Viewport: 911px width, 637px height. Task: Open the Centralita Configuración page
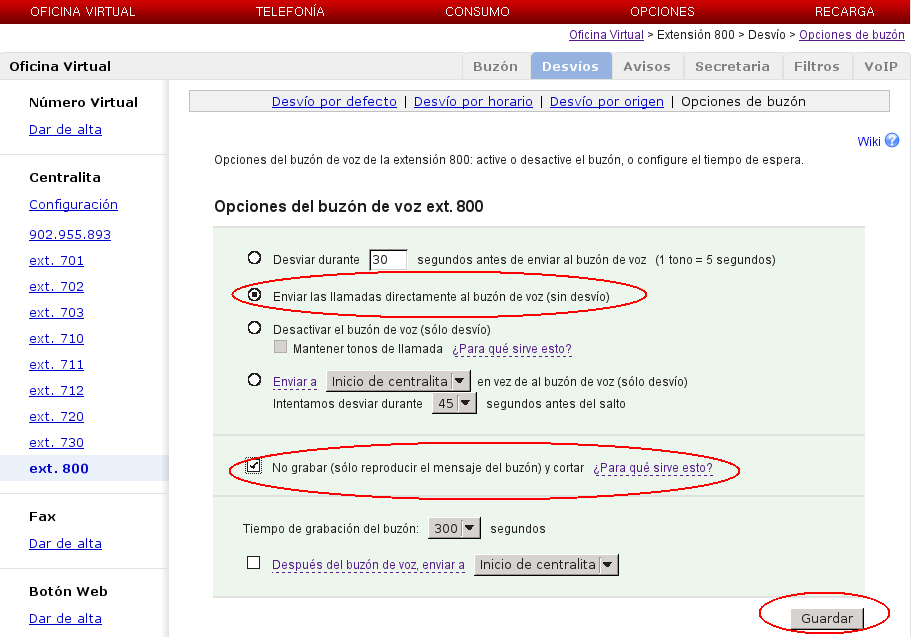tap(73, 203)
